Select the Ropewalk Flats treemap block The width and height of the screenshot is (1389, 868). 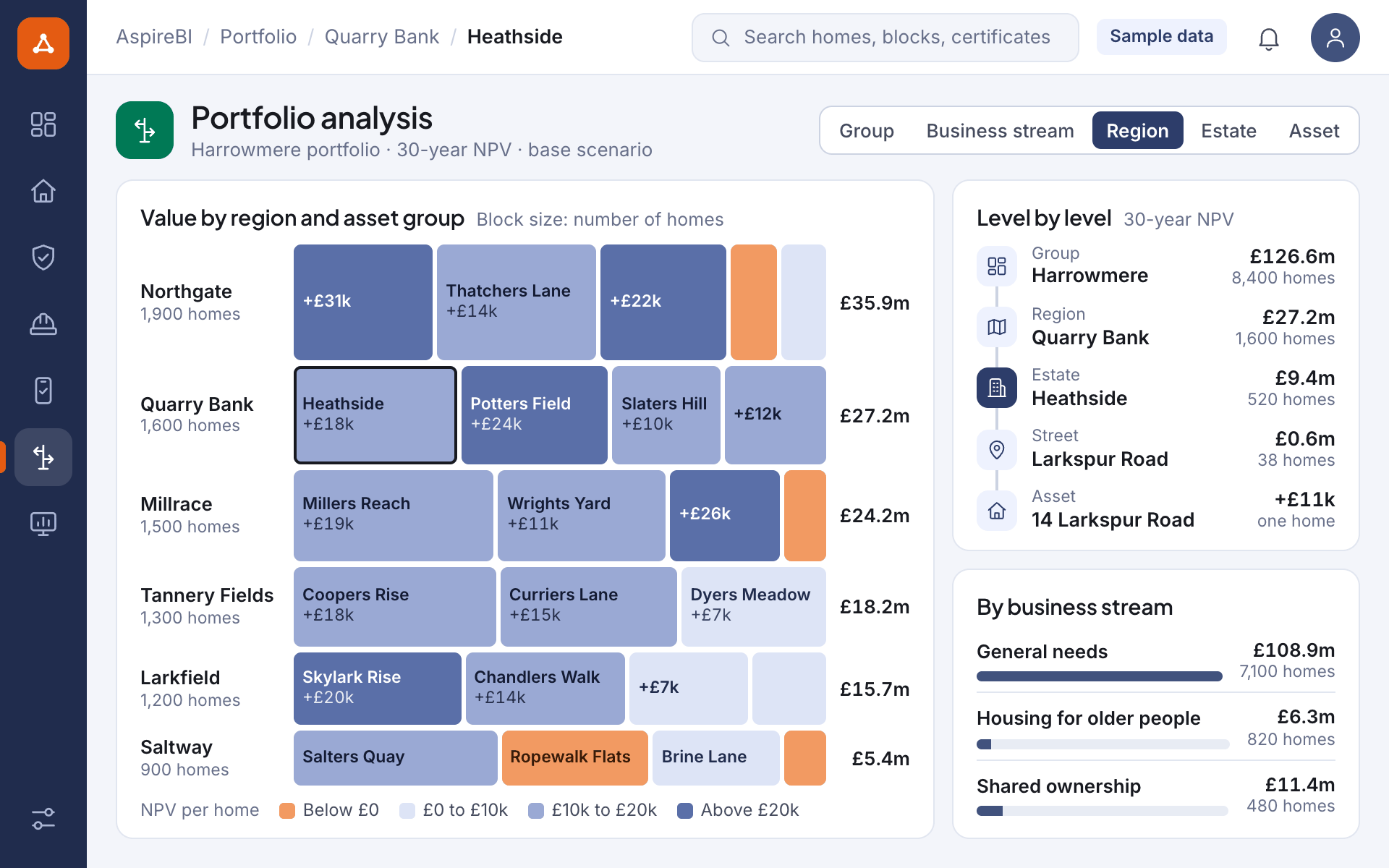(x=574, y=757)
